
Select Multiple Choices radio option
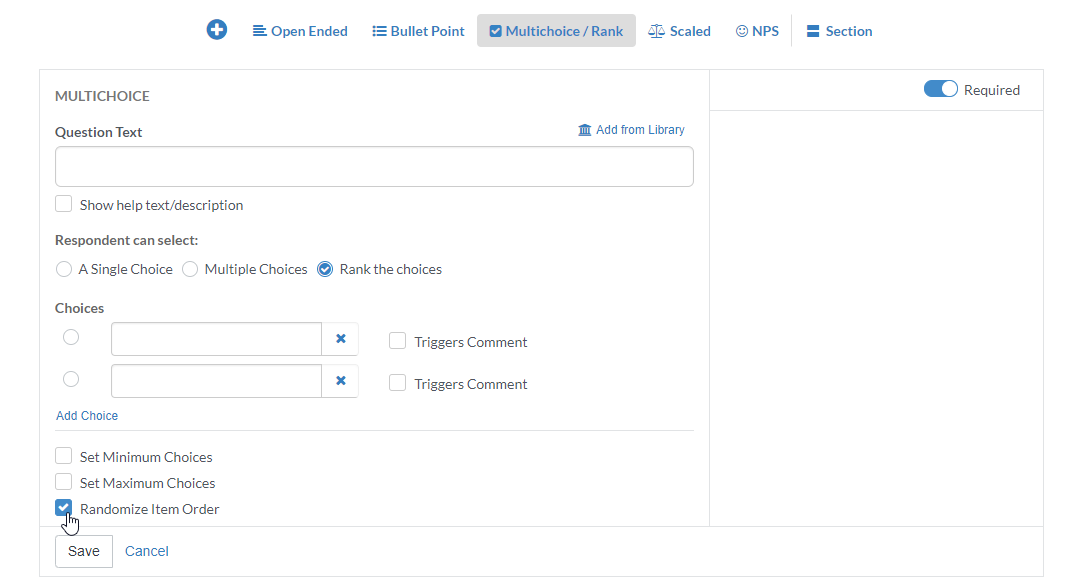190,269
